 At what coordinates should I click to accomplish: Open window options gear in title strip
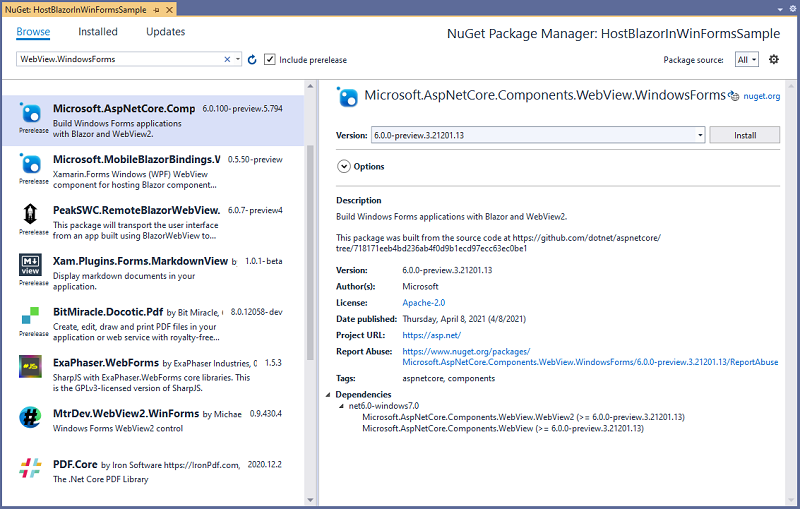pyautogui.click(x=792, y=9)
